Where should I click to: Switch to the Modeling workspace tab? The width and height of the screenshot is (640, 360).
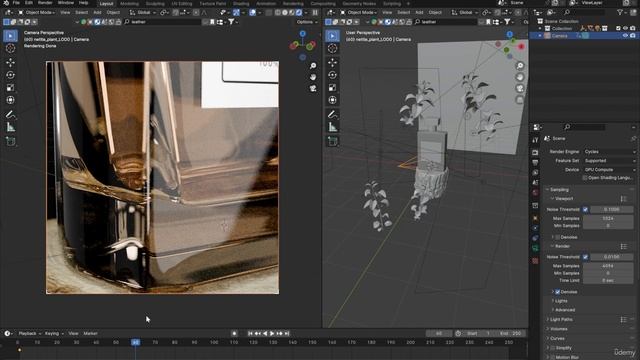pos(129,4)
